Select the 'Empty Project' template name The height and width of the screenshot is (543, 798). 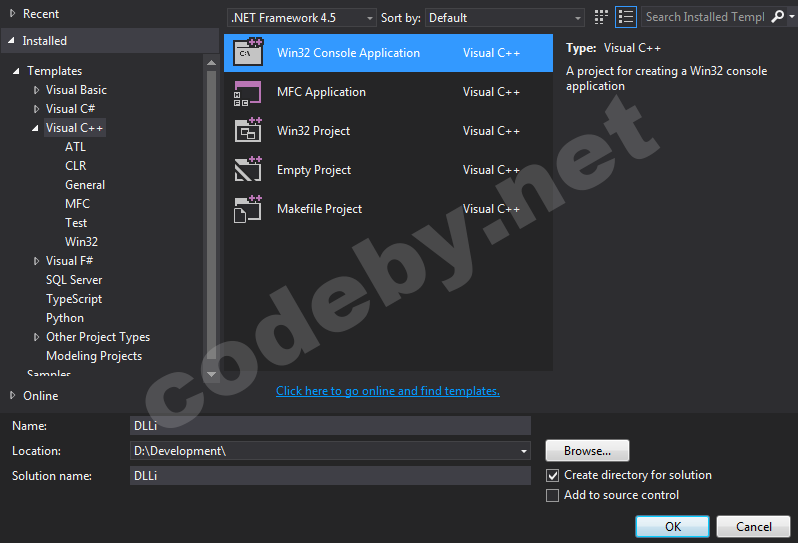pos(314,170)
